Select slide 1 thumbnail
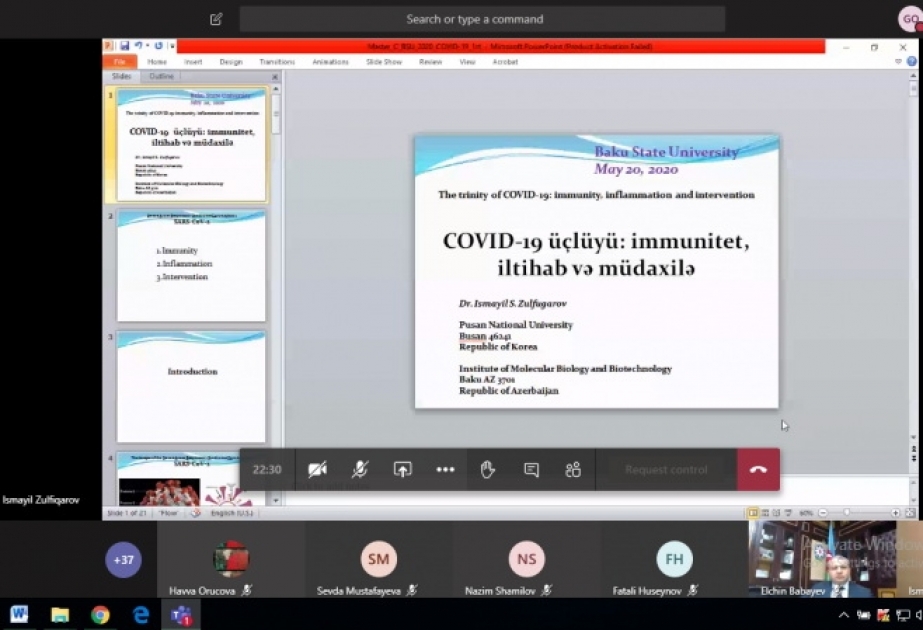The image size is (923, 630). coord(191,144)
